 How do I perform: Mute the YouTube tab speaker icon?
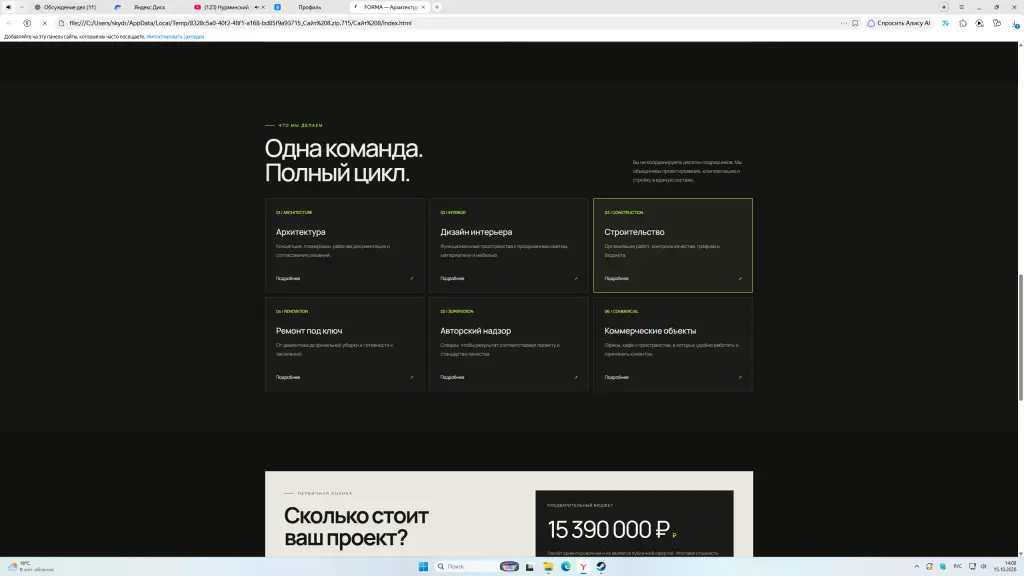[257, 7]
